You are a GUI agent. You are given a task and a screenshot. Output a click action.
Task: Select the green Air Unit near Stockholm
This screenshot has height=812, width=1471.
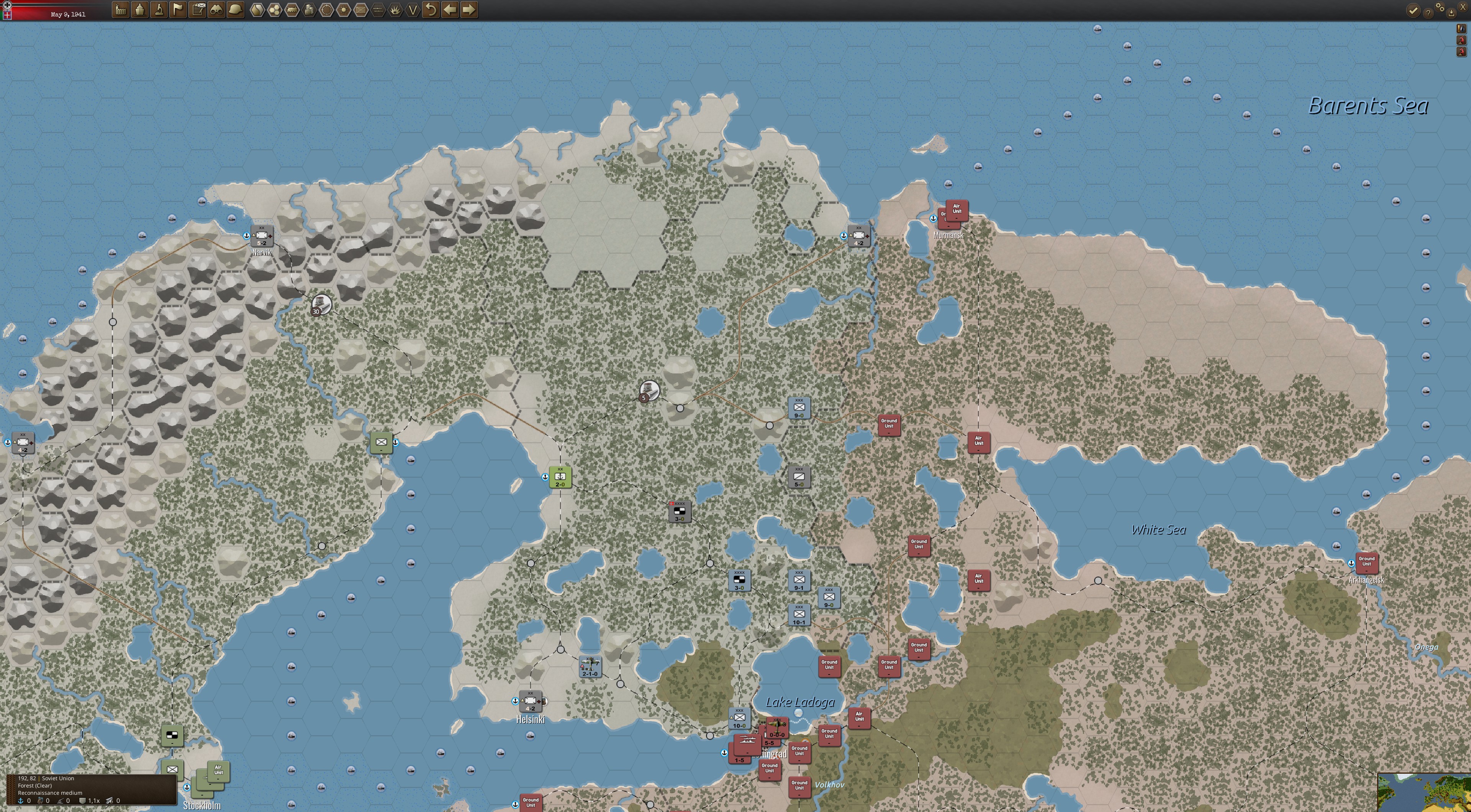click(218, 771)
